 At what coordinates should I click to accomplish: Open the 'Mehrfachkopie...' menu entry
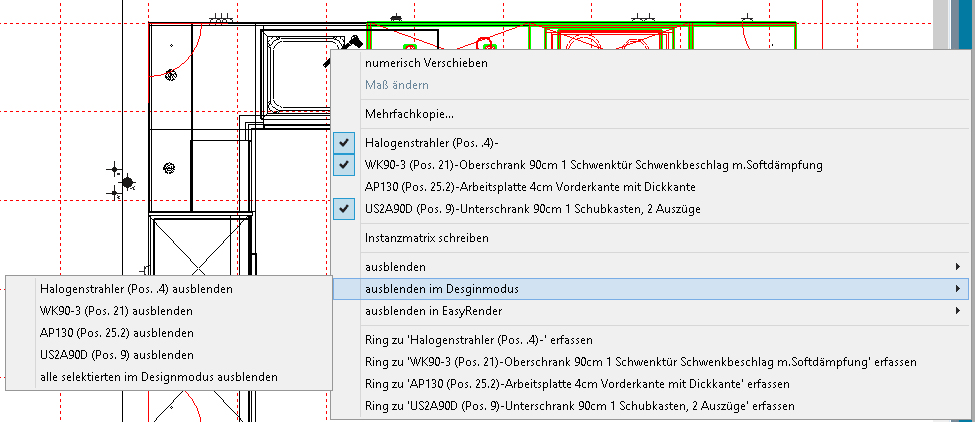click(x=409, y=115)
